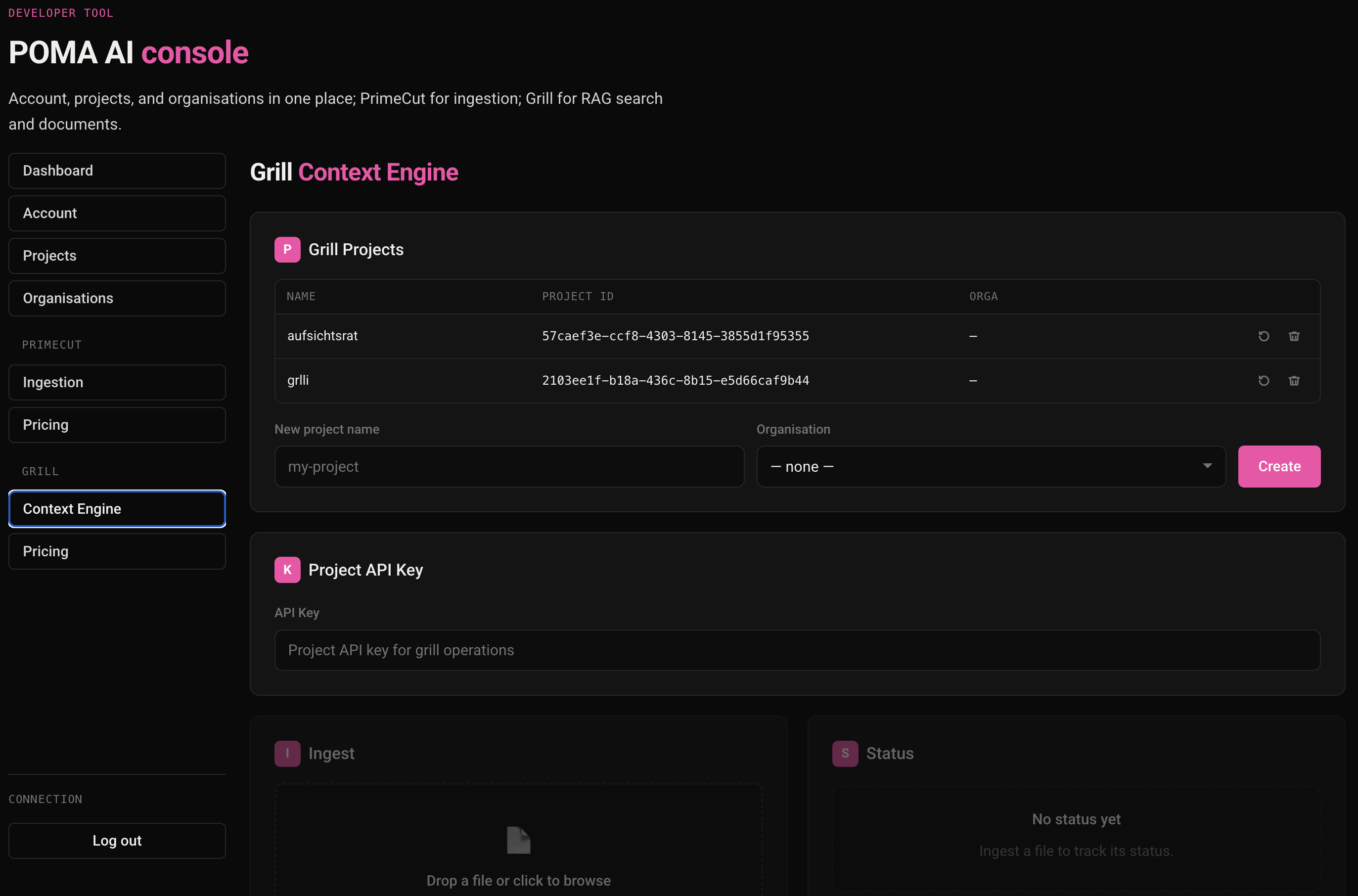This screenshot has width=1358, height=896.
Task: Go to the Account page
Action: (x=117, y=213)
